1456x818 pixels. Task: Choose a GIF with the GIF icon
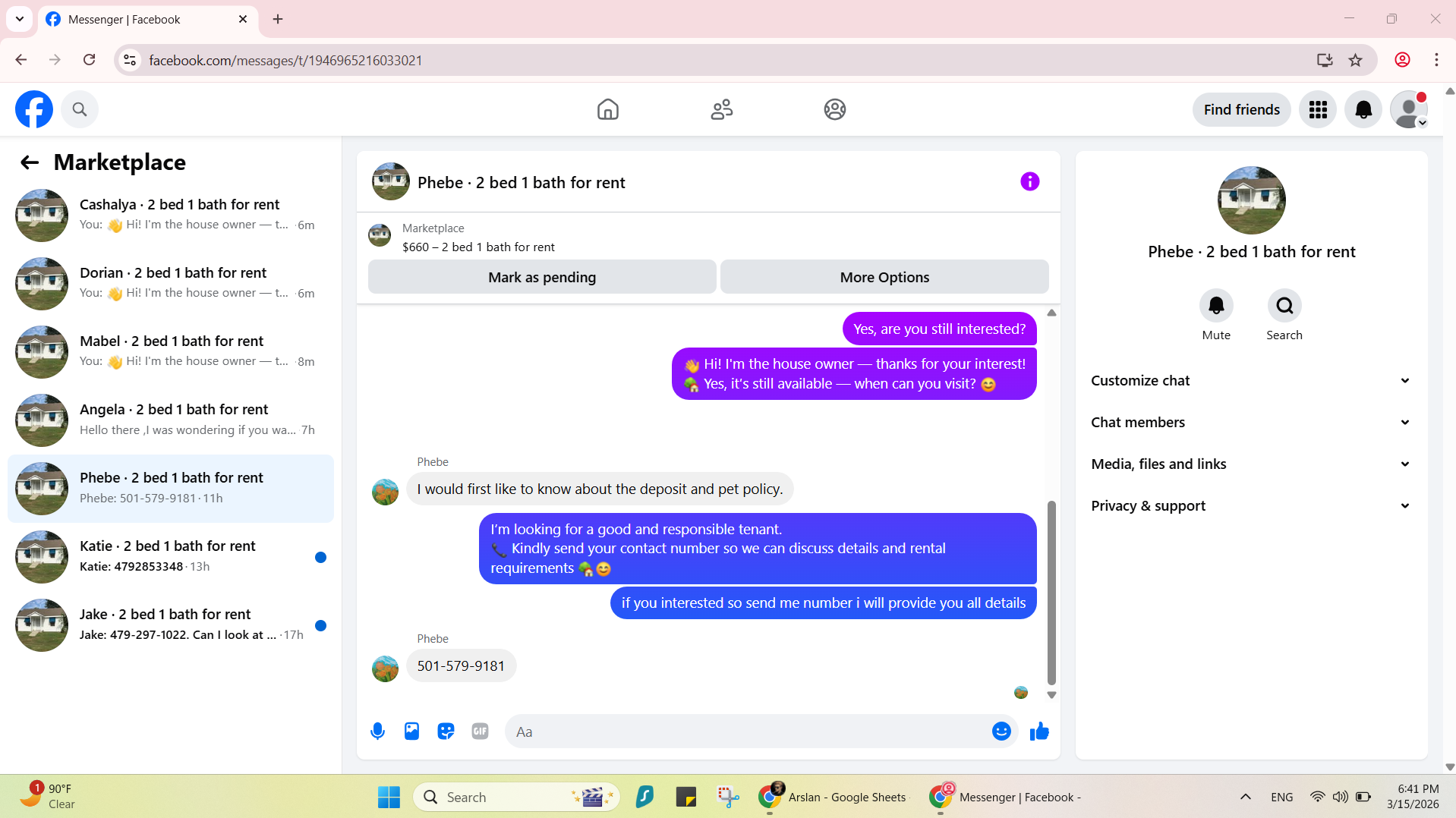[x=480, y=731]
